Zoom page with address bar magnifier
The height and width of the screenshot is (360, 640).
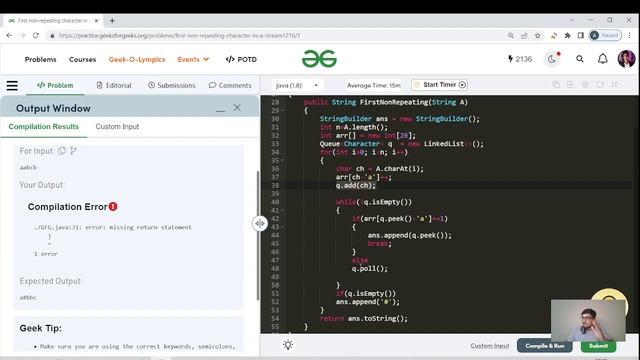[x=511, y=36]
